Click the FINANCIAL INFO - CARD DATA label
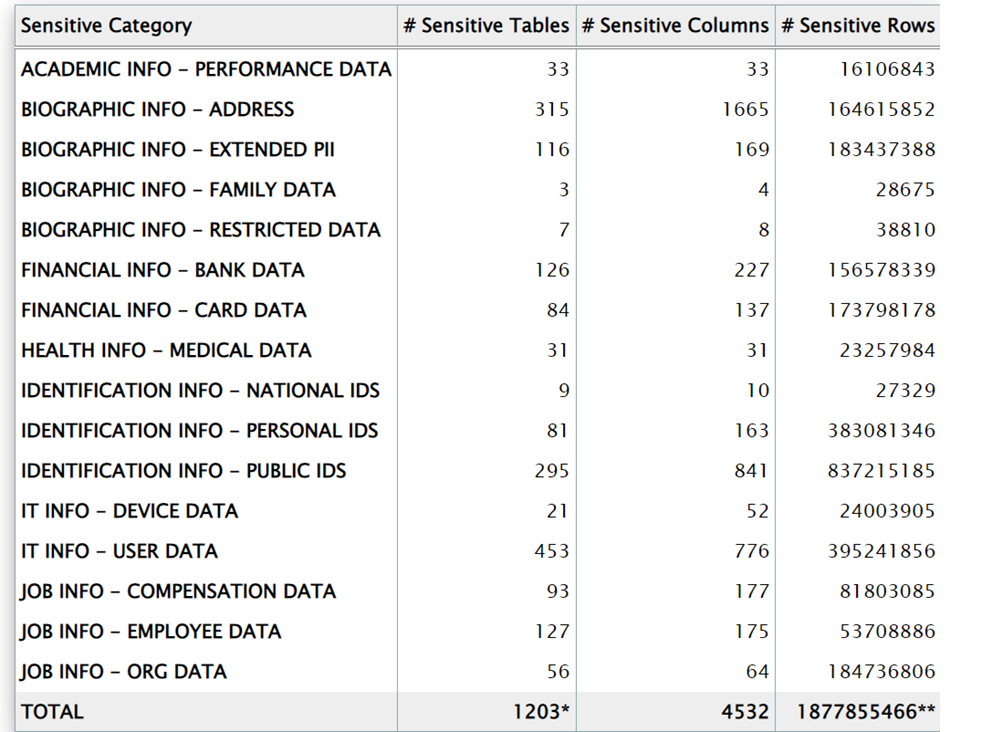The image size is (993, 732). 164,310
